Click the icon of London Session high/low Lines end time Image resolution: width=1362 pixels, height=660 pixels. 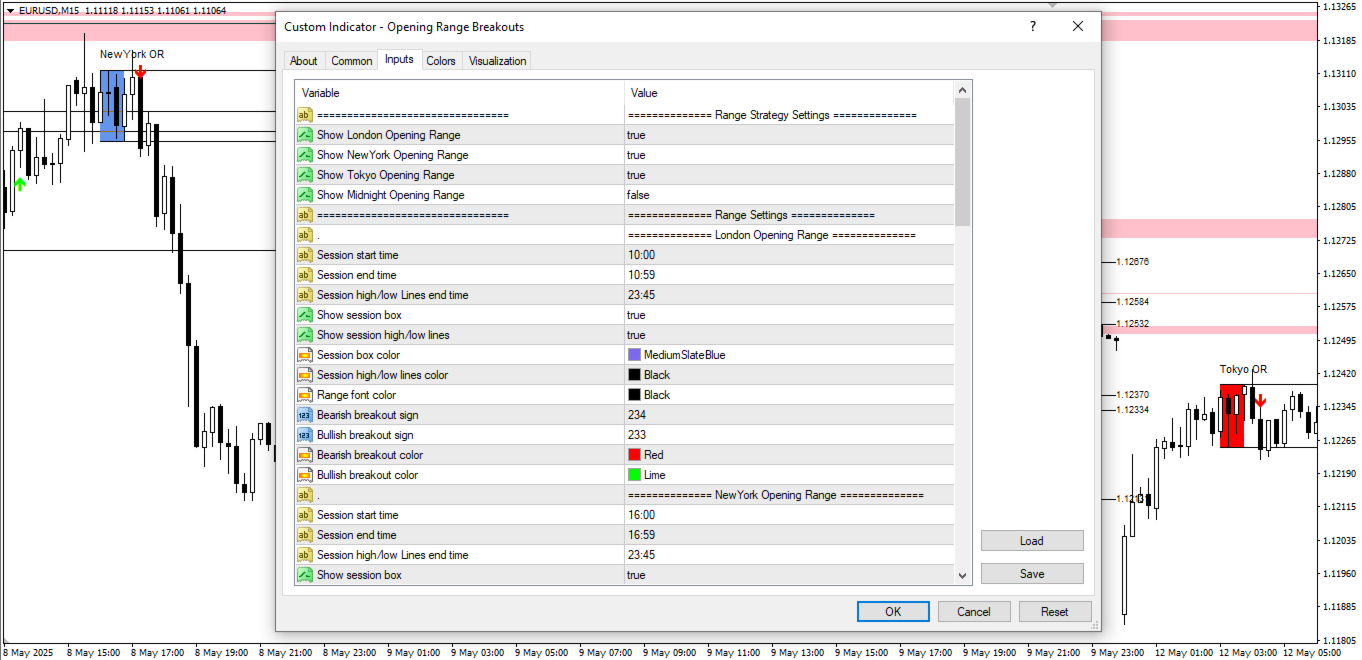tap(305, 295)
